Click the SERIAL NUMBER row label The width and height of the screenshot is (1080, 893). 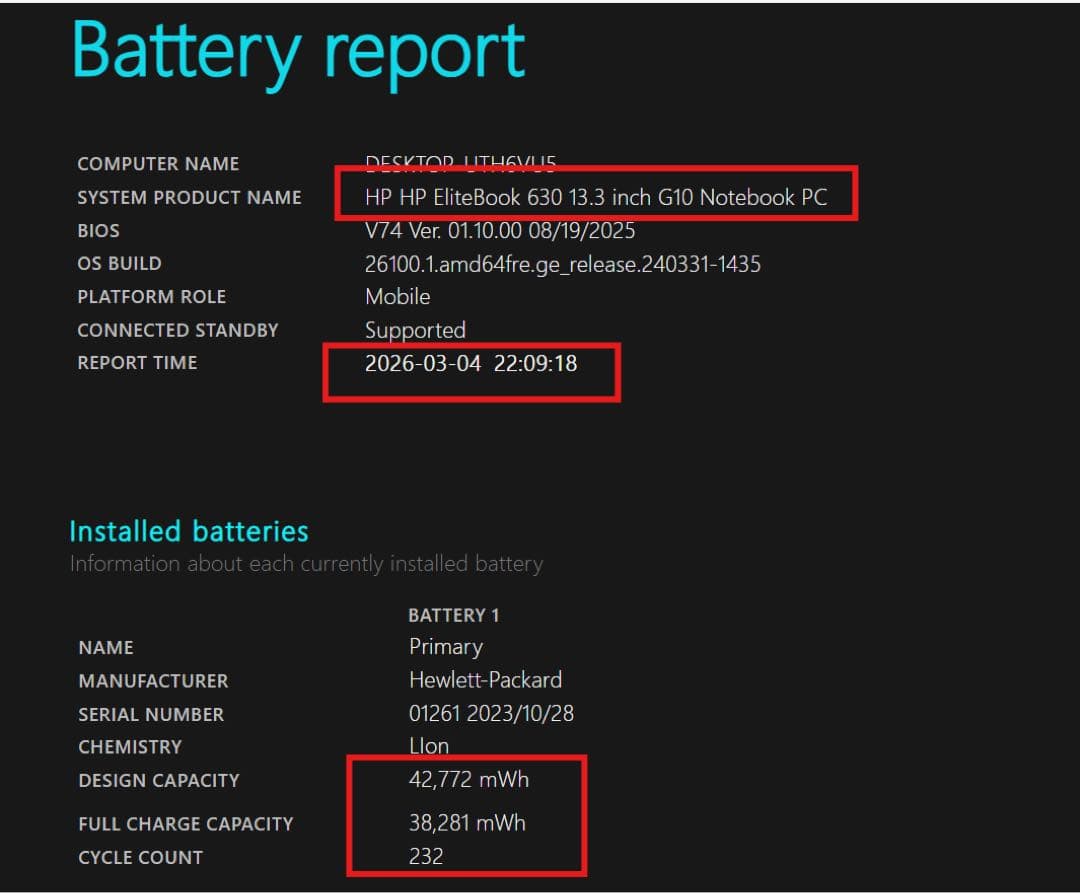pos(151,715)
